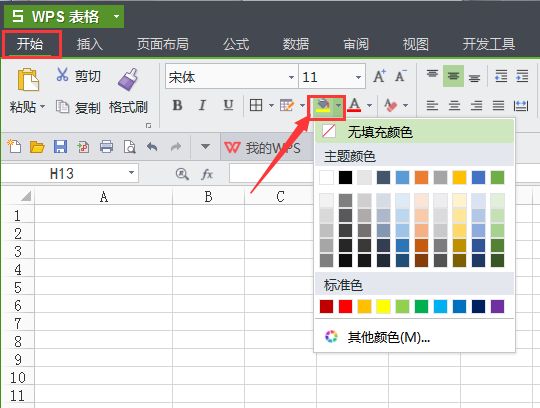Align text left horizontally
Image resolution: width=540 pixels, height=408 pixels.
pos(432,105)
